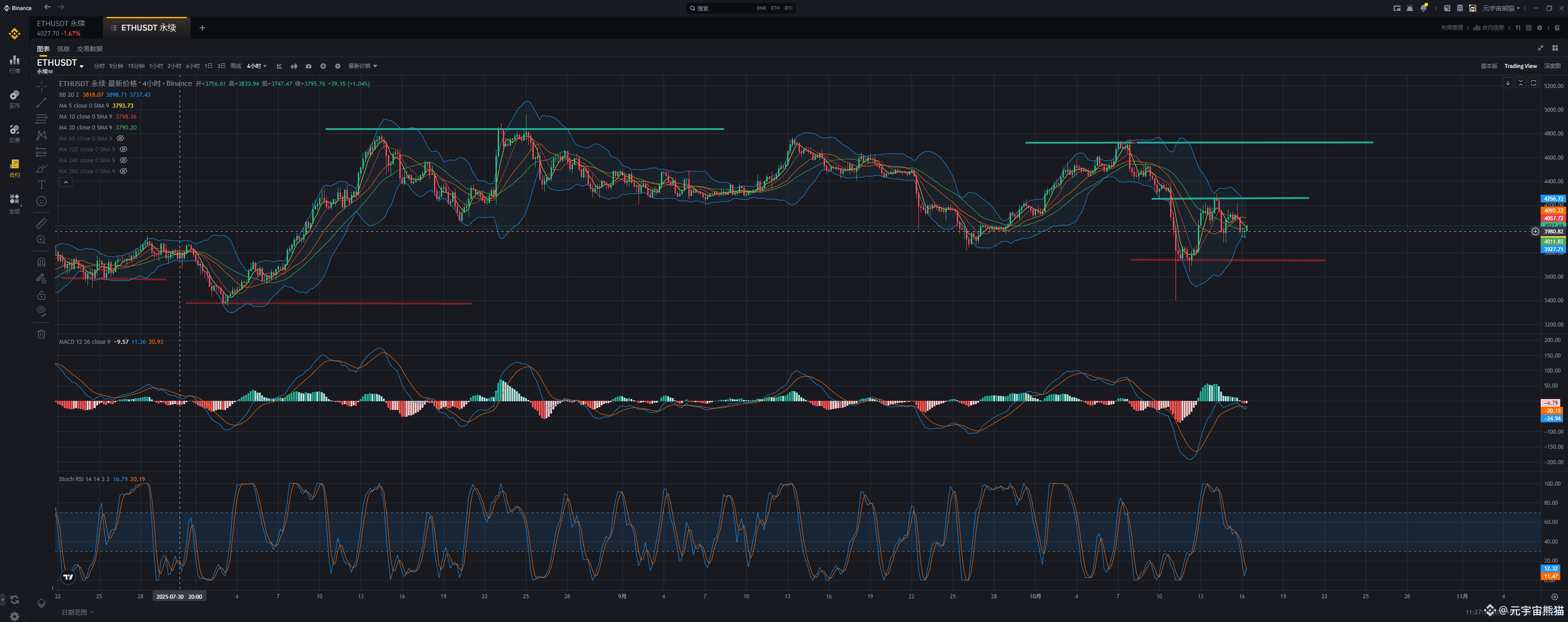Click the plus circle icon in chart toolbar
The width and height of the screenshot is (1568, 622).
pyautogui.click(x=323, y=66)
